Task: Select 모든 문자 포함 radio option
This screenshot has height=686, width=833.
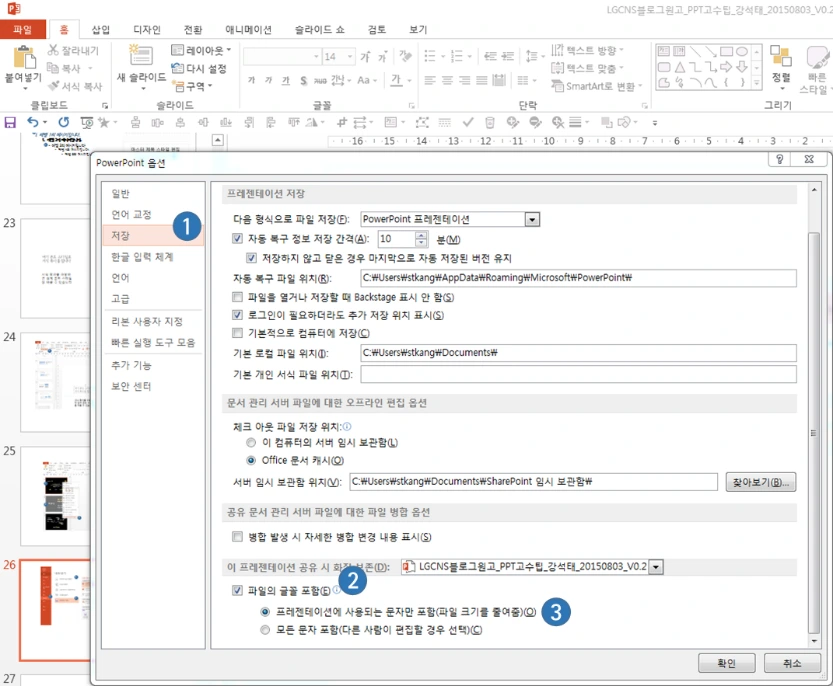Action: (x=265, y=630)
